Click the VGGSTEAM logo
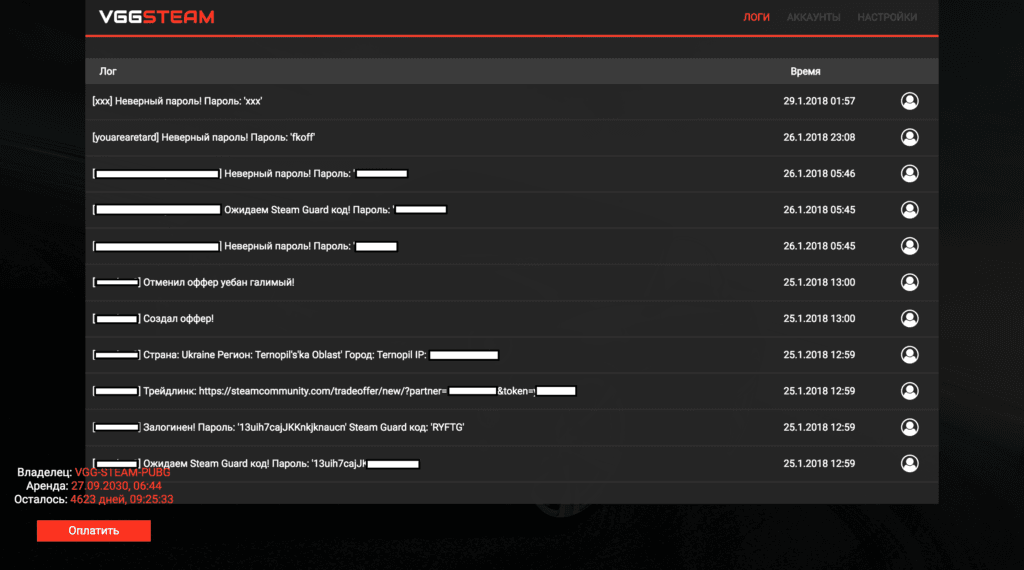 click(156, 17)
